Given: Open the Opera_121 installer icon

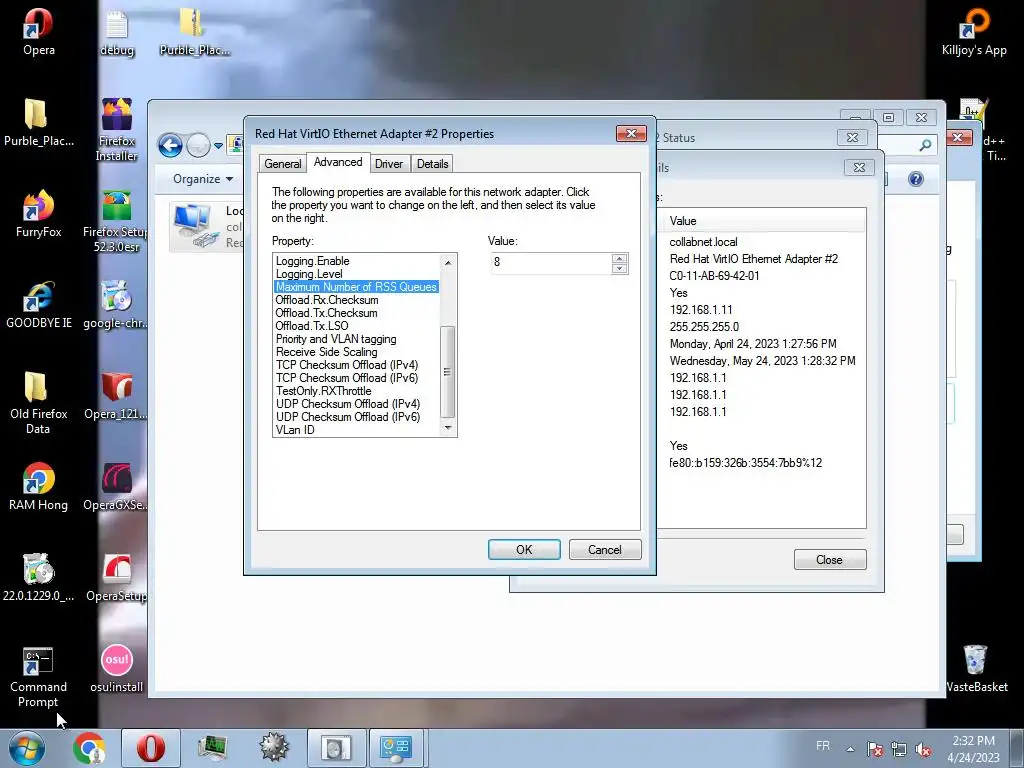Looking at the screenshot, I should 116,395.
